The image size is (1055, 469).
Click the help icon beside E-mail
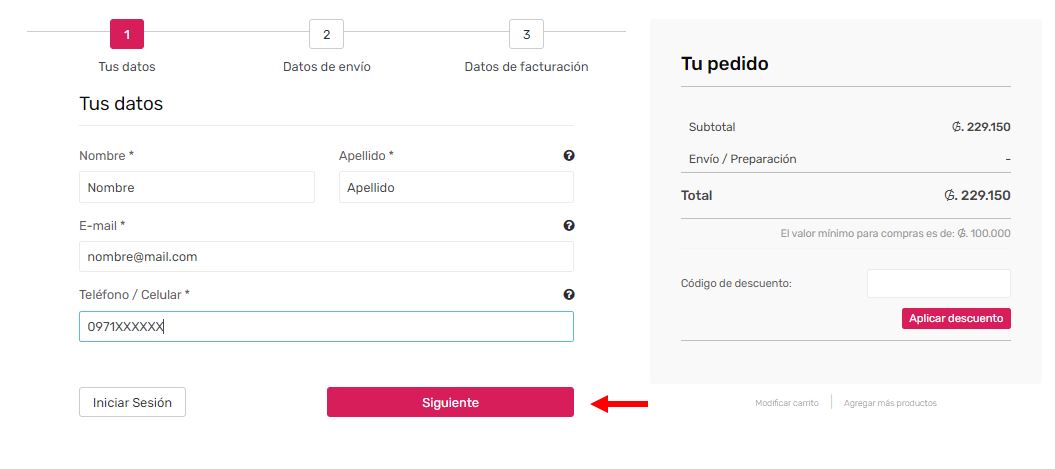(x=569, y=226)
